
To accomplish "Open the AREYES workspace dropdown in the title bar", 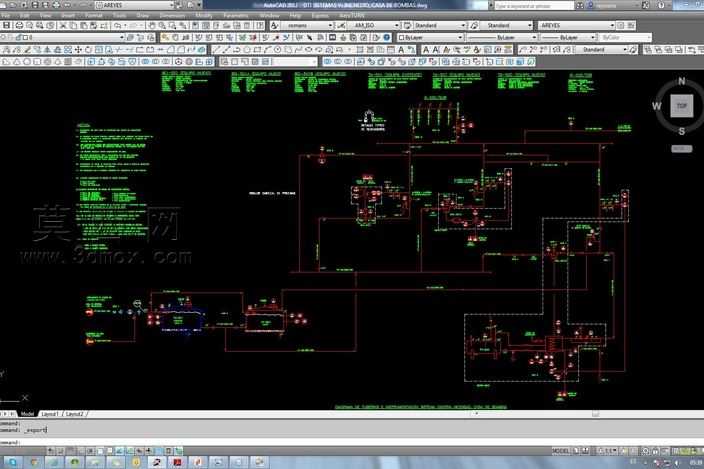I will pos(135,5).
